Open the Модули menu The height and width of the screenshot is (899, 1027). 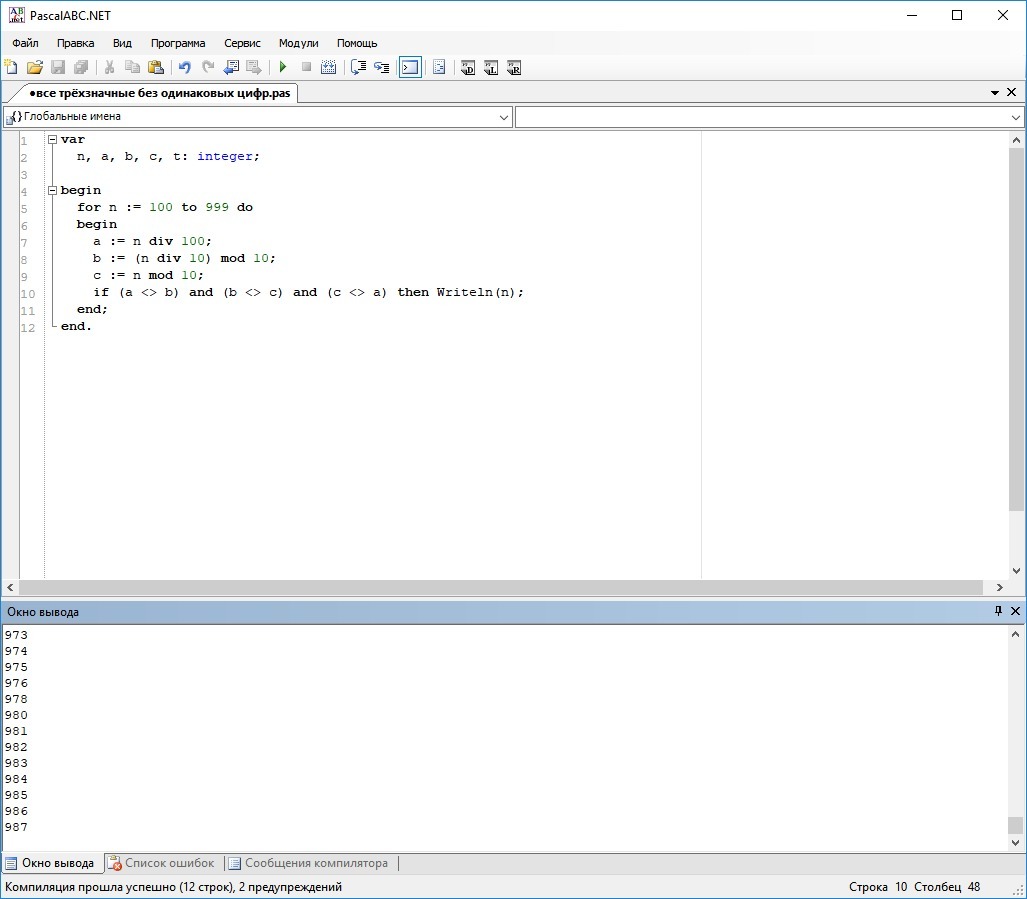(298, 43)
